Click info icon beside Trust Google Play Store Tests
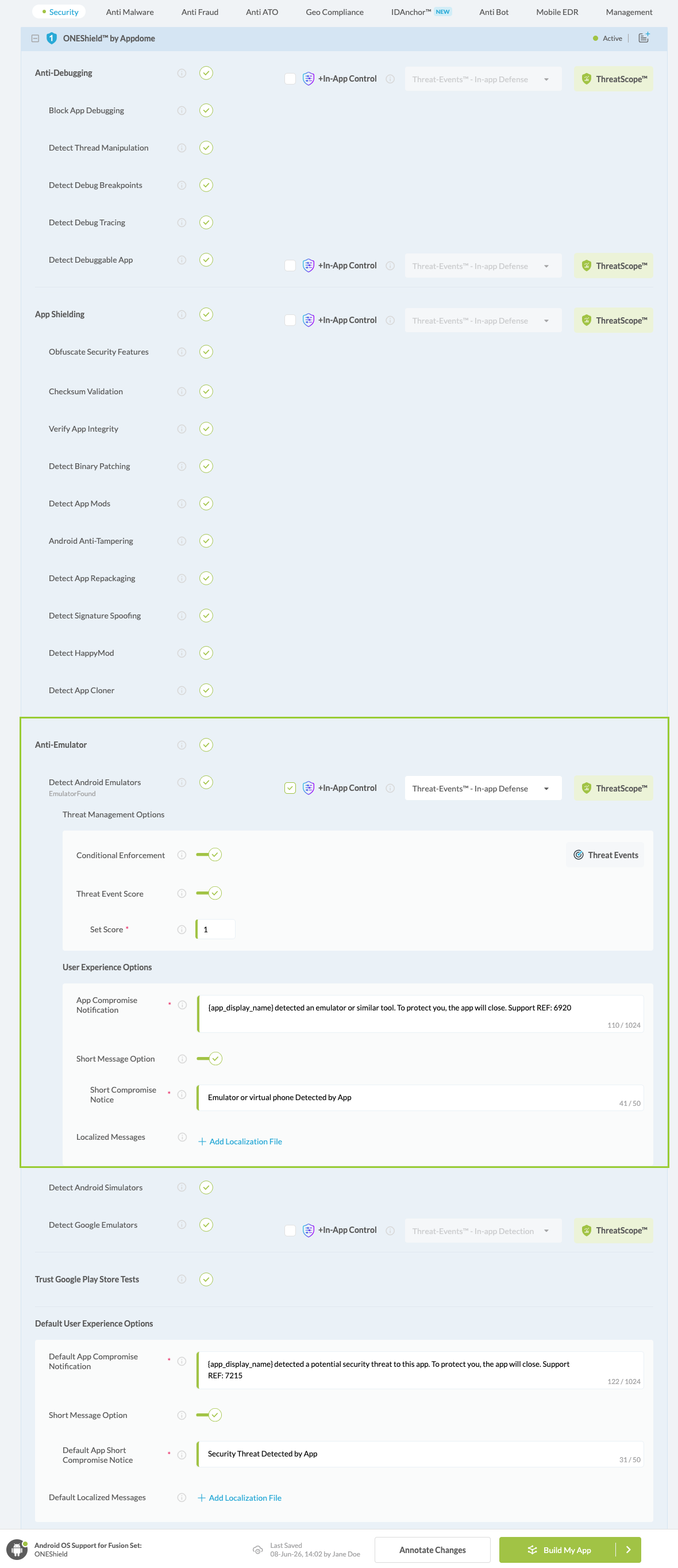678x1568 pixels. [x=182, y=1279]
